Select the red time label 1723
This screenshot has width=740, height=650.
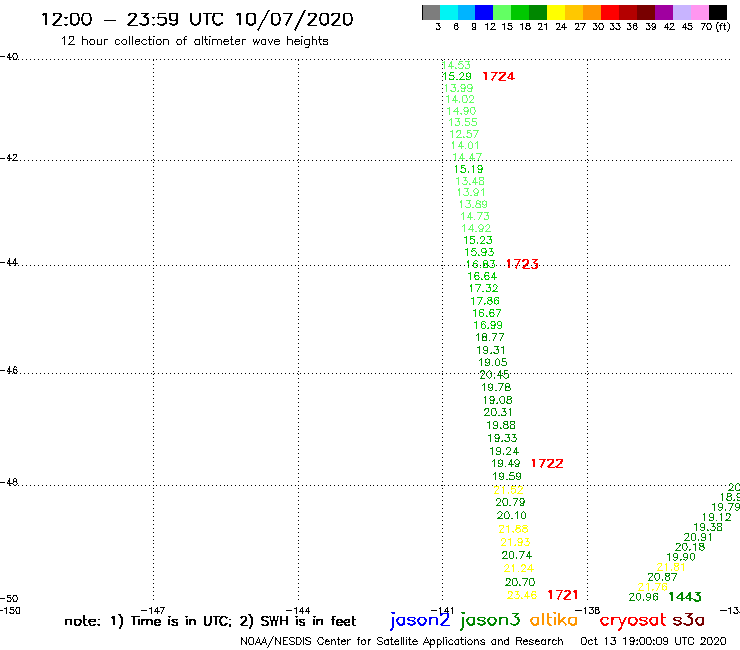[x=522, y=264]
